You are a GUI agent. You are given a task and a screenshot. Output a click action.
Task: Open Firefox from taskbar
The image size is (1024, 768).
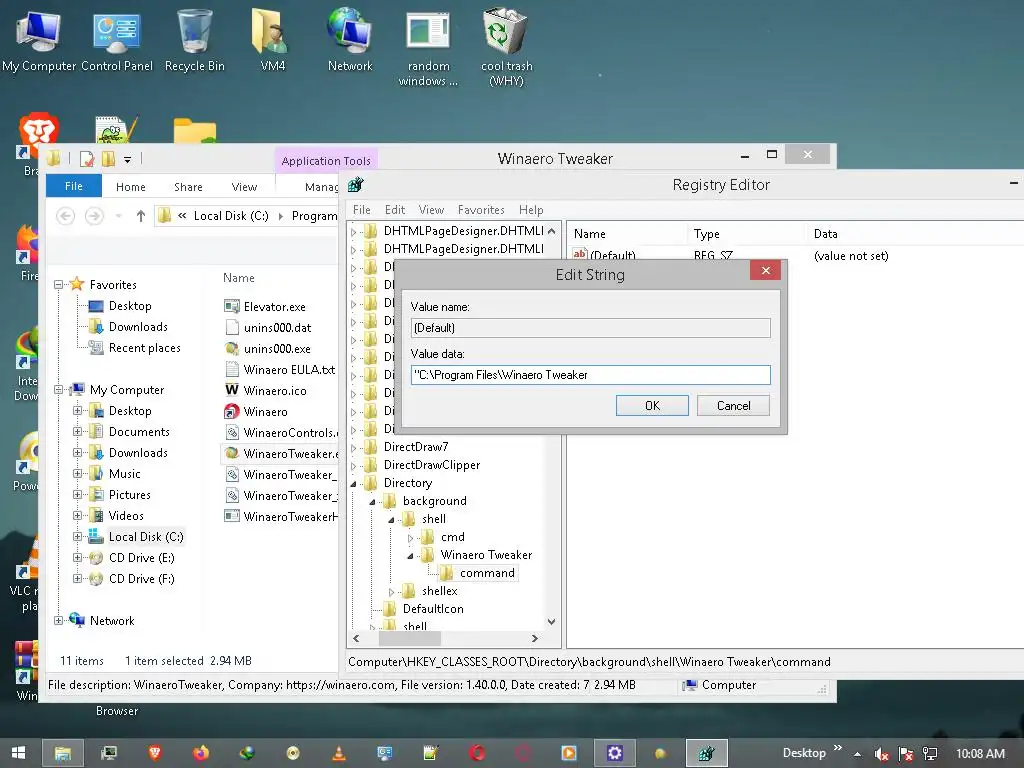click(200, 753)
